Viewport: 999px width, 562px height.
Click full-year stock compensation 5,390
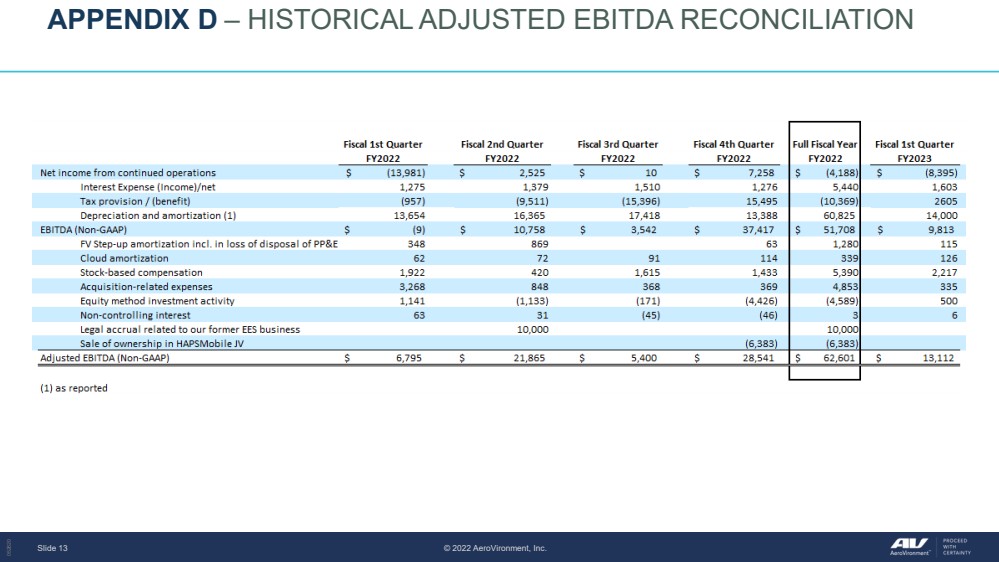coord(845,273)
